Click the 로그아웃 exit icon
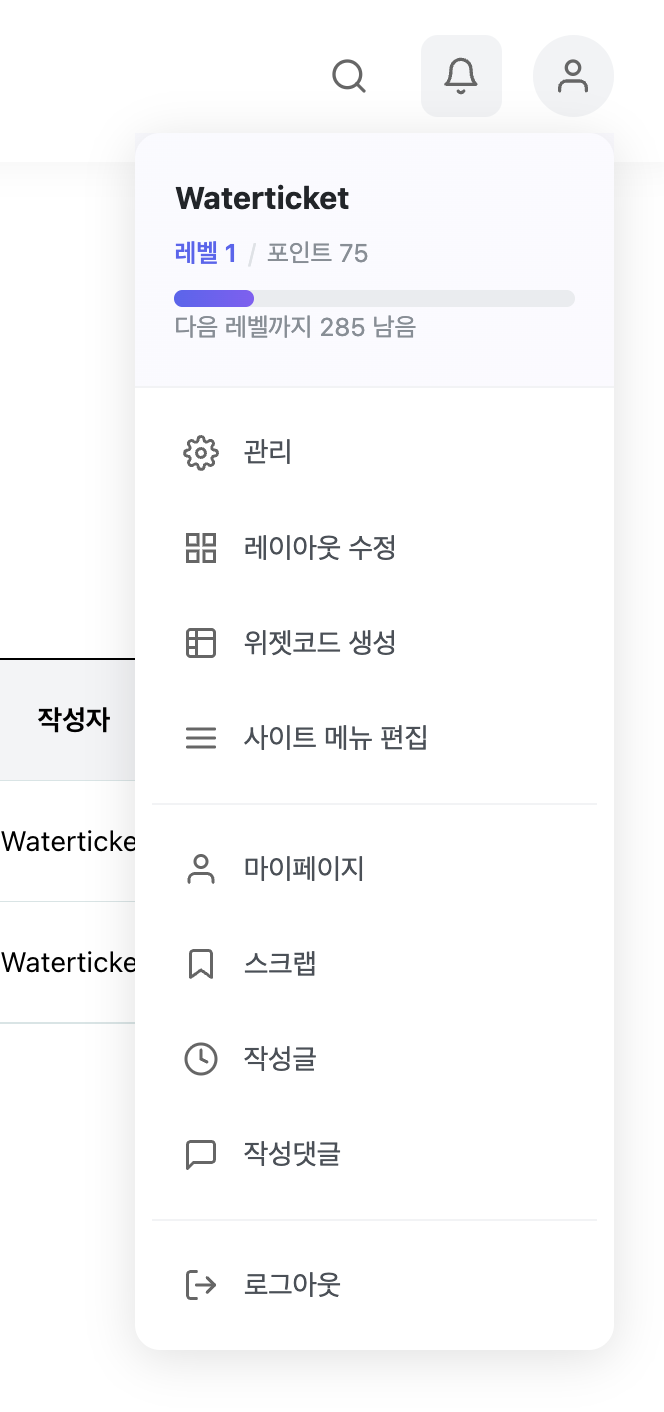The width and height of the screenshot is (664, 1412). coord(201,1285)
